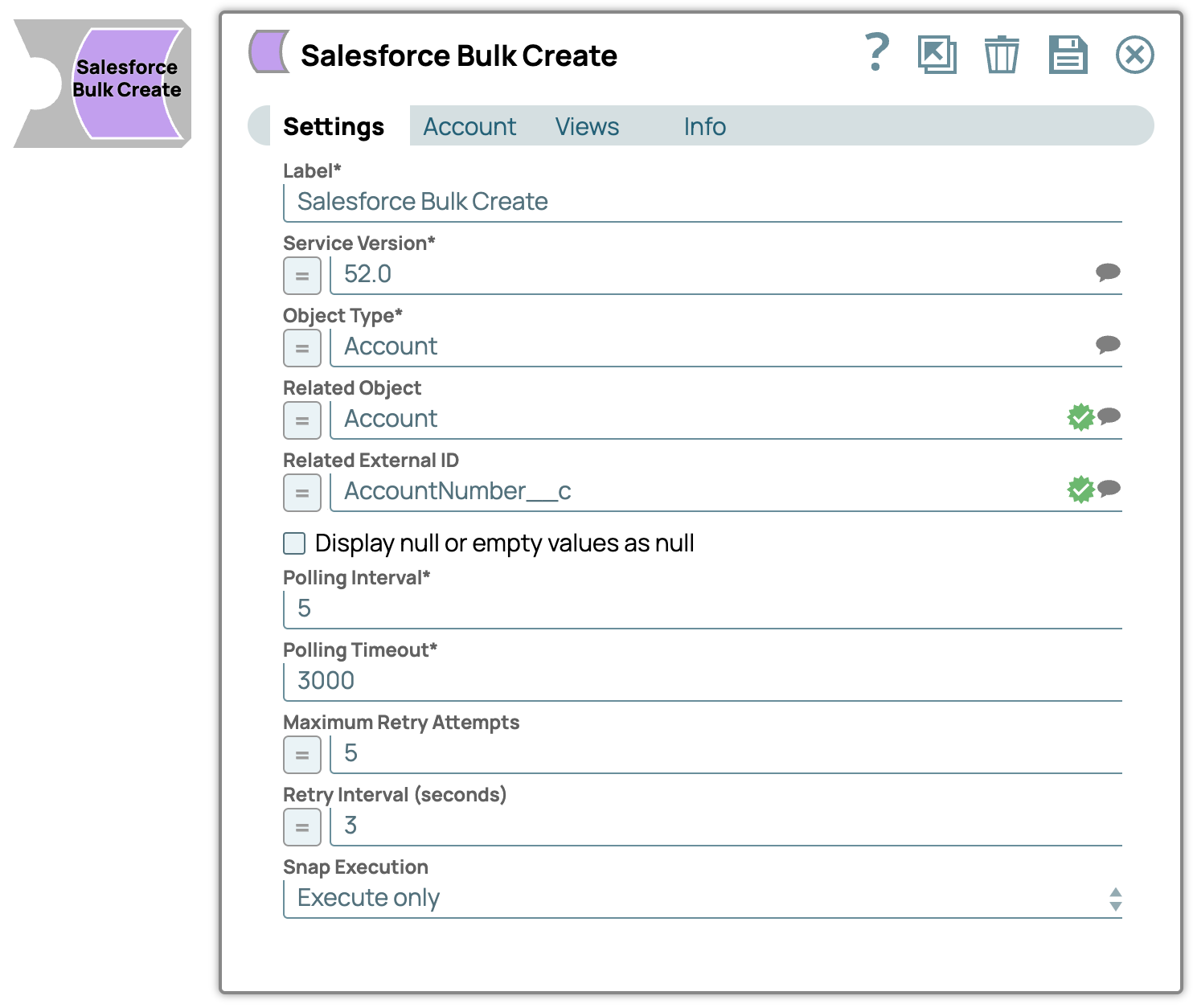The width and height of the screenshot is (1193, 1008).
Task: Open the Views tab
Action: point(588,126)
